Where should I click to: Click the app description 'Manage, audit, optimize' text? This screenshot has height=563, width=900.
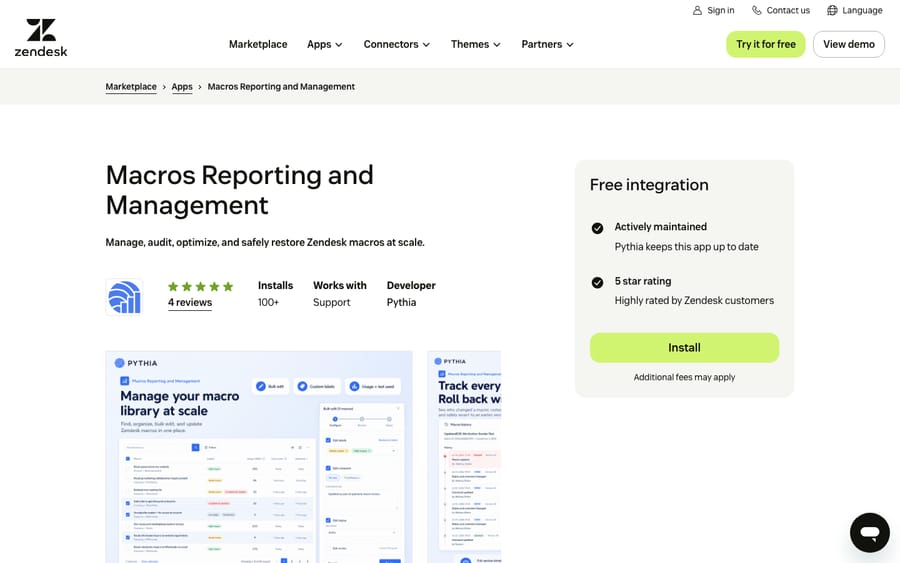[265, 242]
